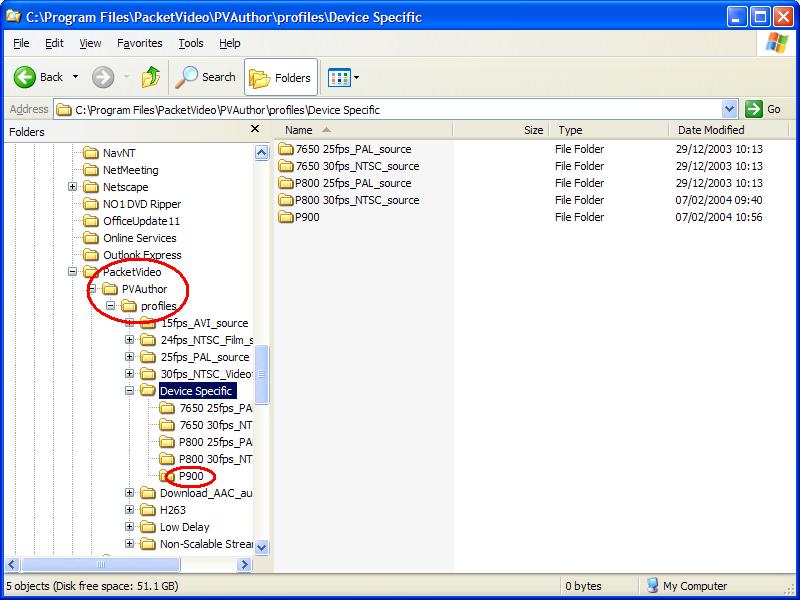The width and height of the screenshot is (800, 600).
Task: Expand the Non-Scalable Stream tree node
Action: (130, 544)
